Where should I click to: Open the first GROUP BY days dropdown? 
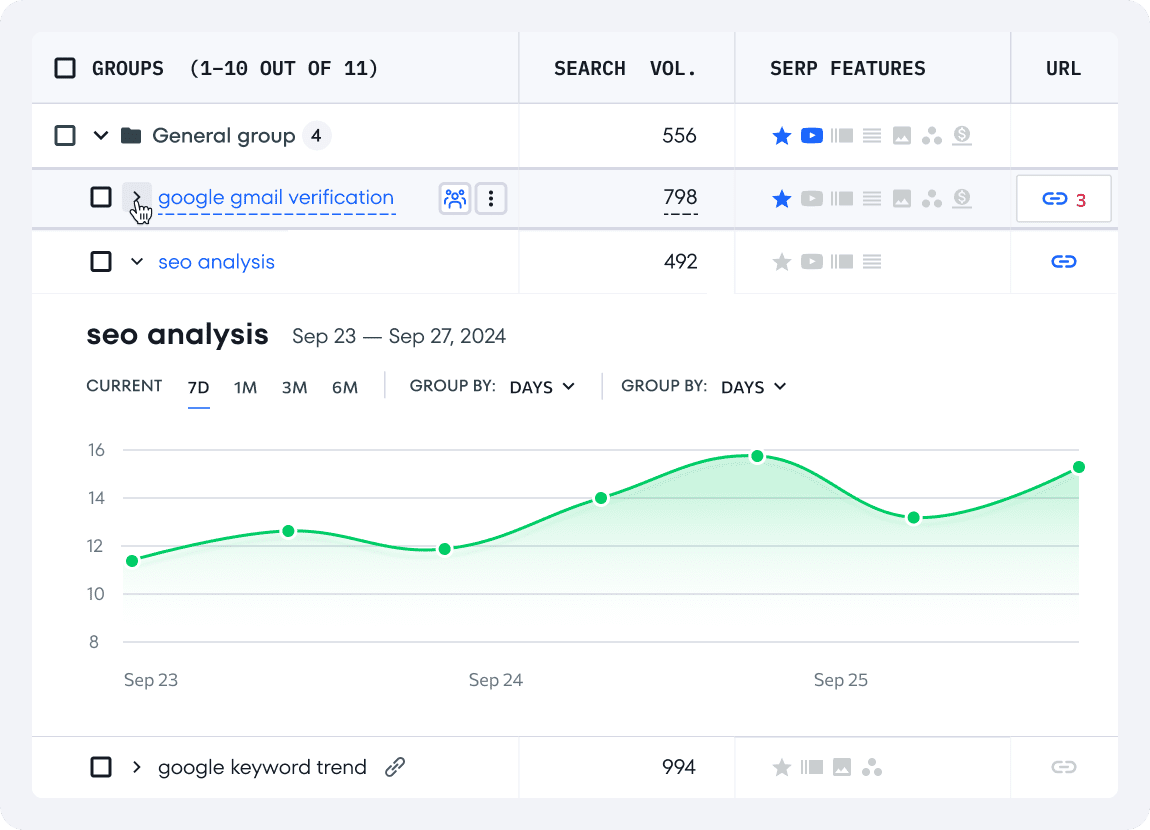click(541, 387)
